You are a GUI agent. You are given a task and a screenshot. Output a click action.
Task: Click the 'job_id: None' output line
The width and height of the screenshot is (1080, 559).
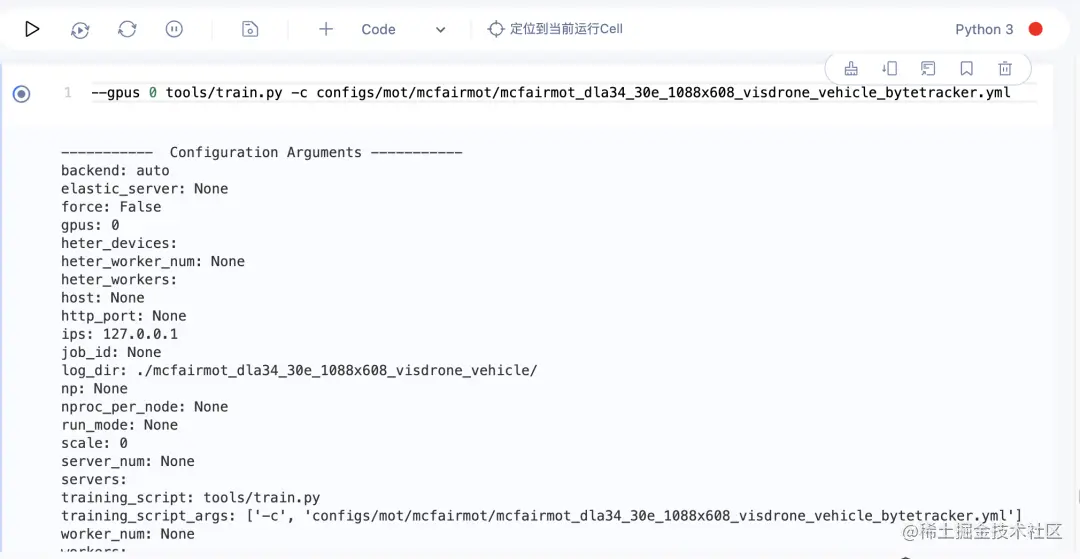click(x=111, y=352)
